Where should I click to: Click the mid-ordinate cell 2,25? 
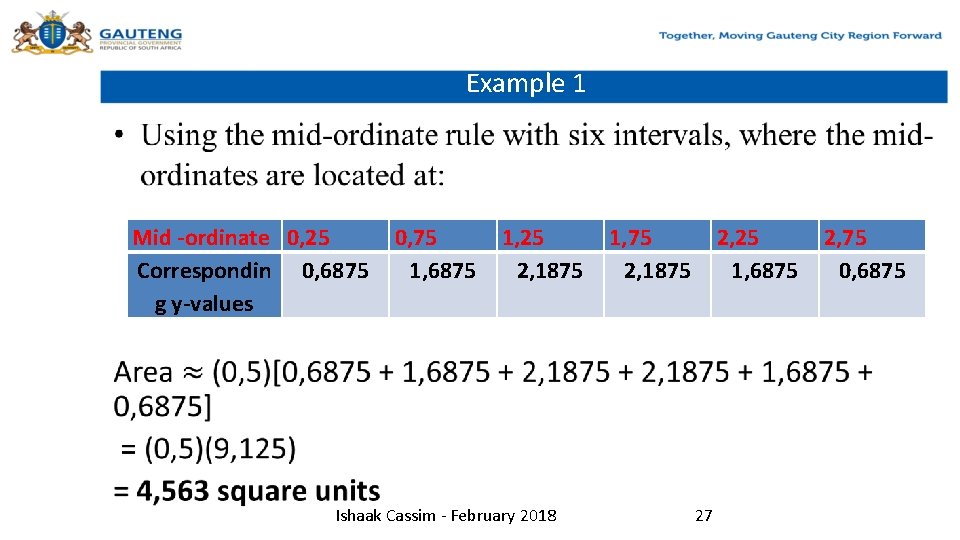pos(765,236)
